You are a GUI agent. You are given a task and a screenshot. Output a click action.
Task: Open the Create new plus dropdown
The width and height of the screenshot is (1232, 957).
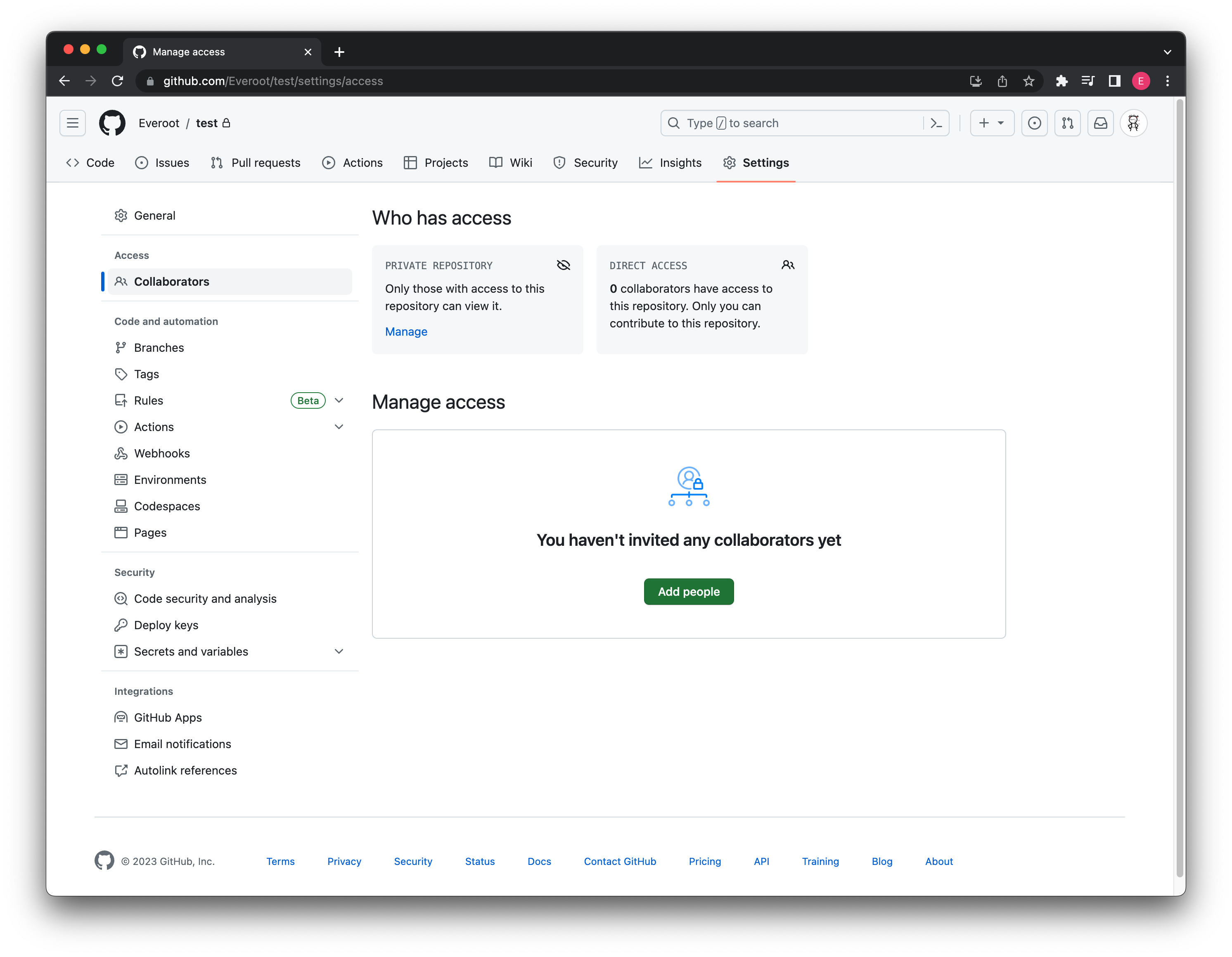coord(992,123)
